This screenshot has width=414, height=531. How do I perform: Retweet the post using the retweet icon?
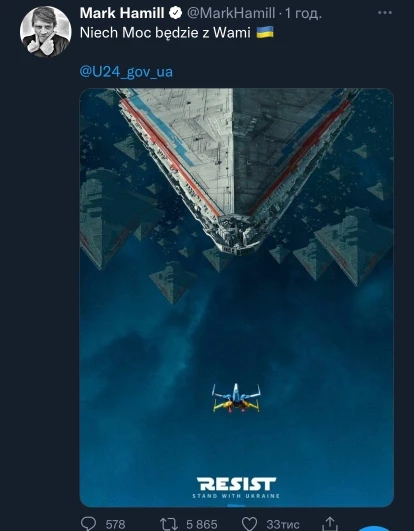pos(169,524)
